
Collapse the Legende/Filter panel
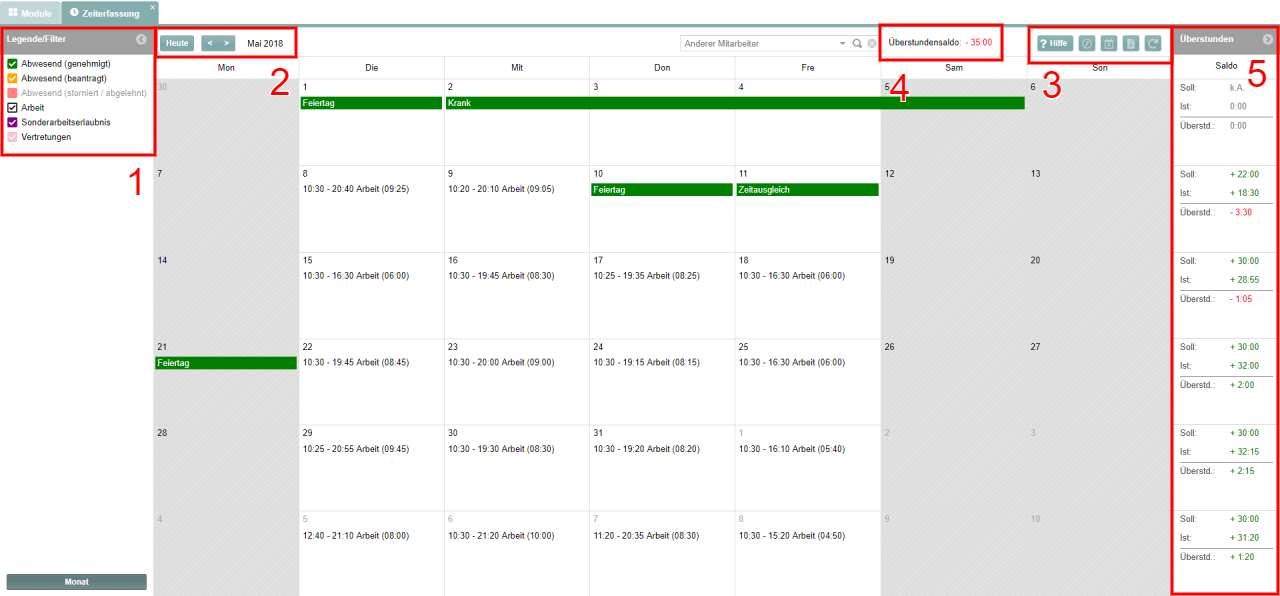pyautogui.click(x=142, y=39)
